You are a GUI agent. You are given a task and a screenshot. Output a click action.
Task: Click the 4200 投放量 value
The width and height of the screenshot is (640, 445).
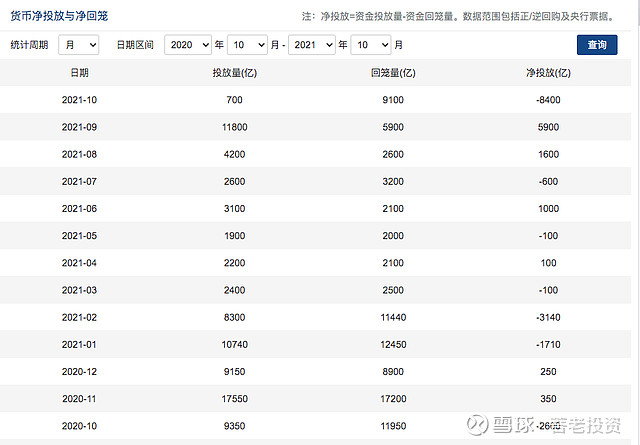point(234,154)
